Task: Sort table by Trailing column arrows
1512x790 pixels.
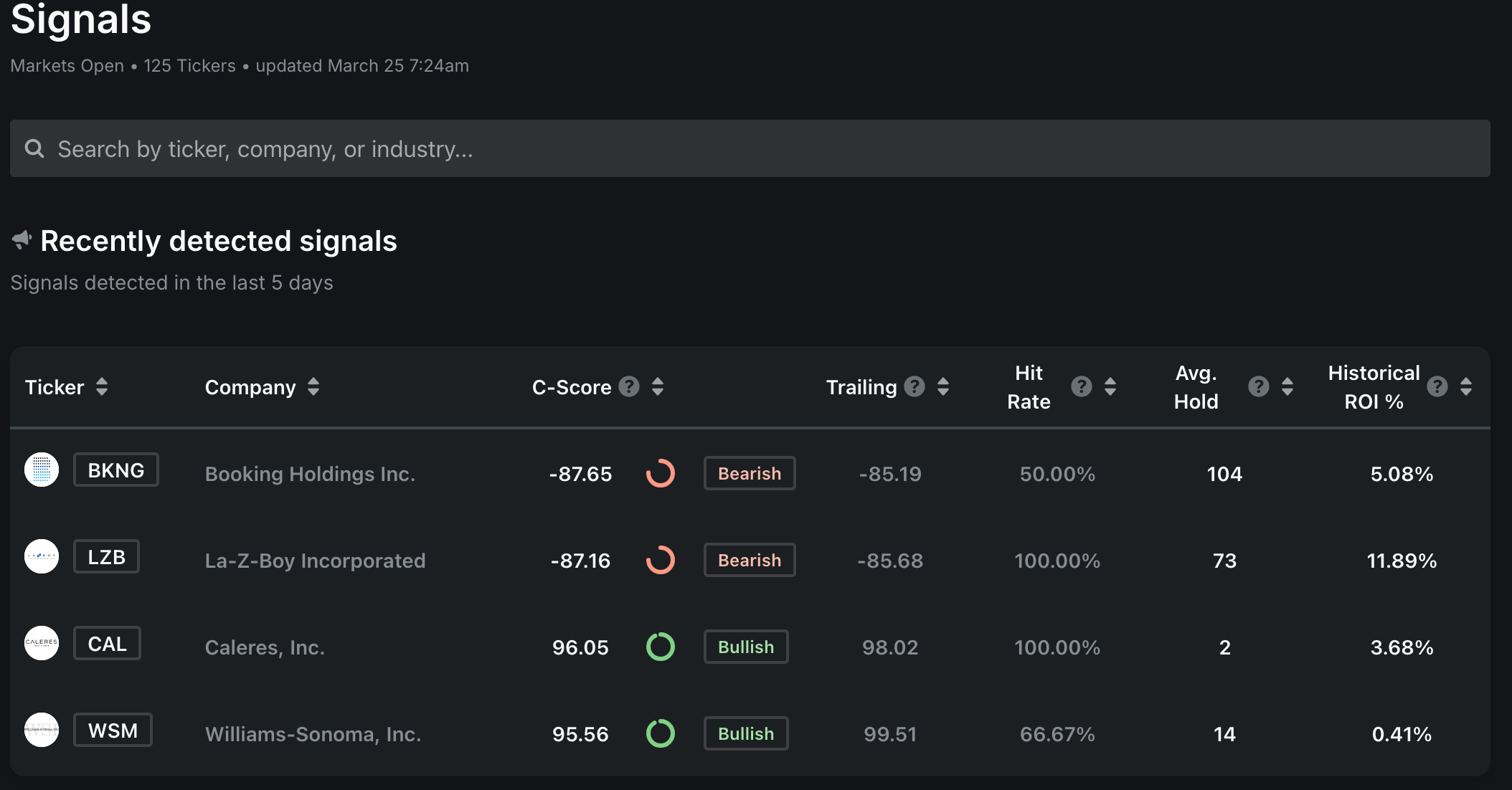Action: [943, 386]
